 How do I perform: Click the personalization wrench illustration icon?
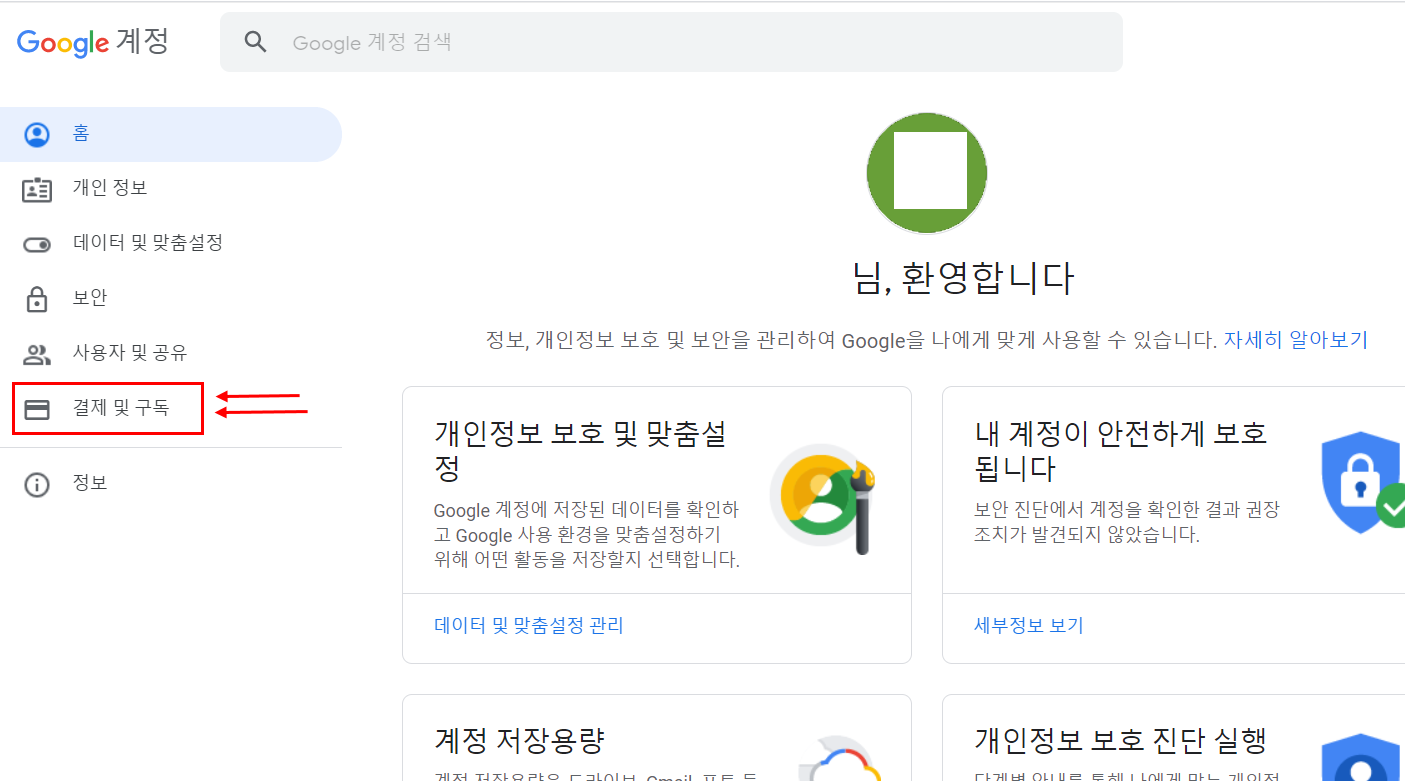(x=824, y=498)
